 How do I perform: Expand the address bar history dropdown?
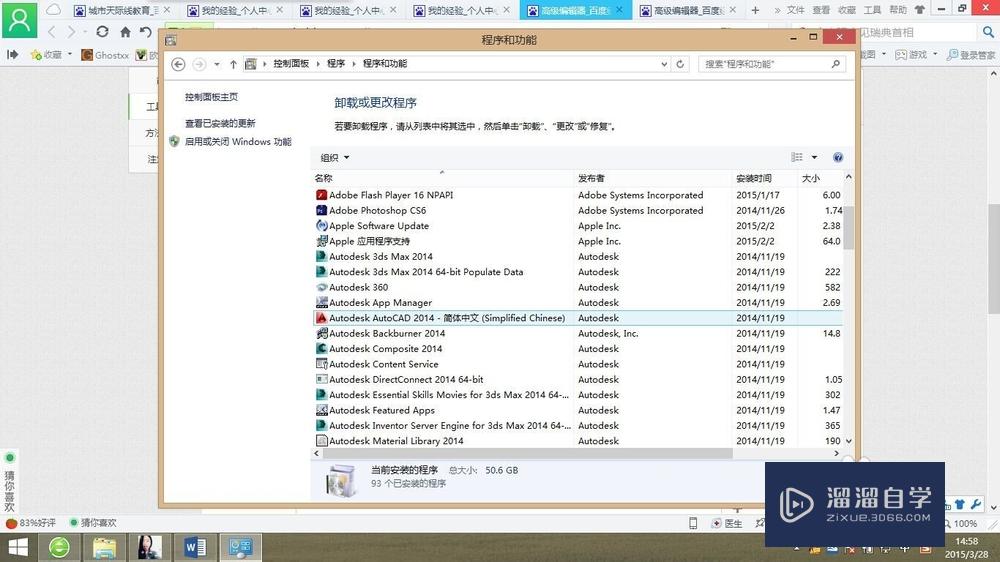coord(664,64)
